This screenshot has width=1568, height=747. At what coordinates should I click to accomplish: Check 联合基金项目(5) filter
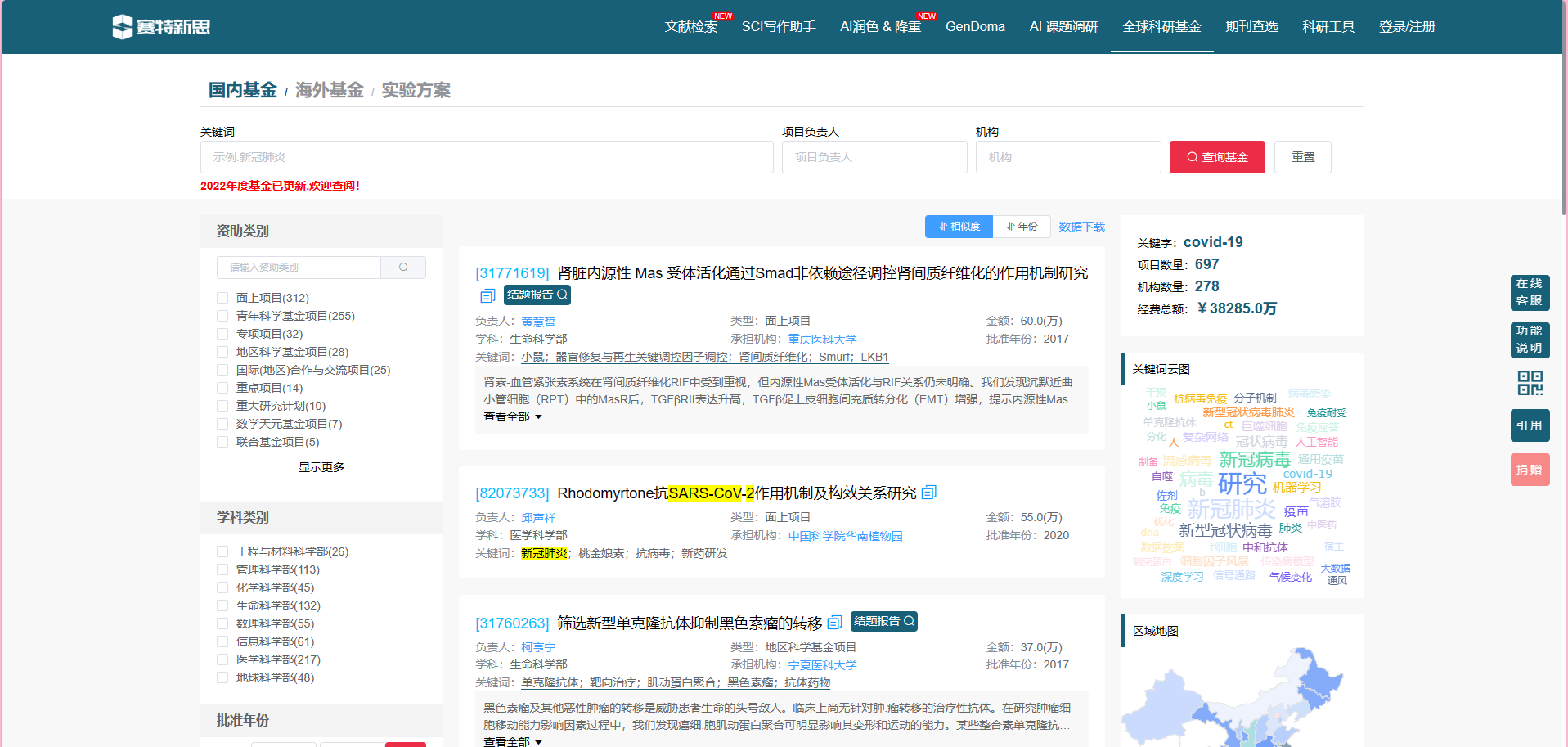point(222,442)
